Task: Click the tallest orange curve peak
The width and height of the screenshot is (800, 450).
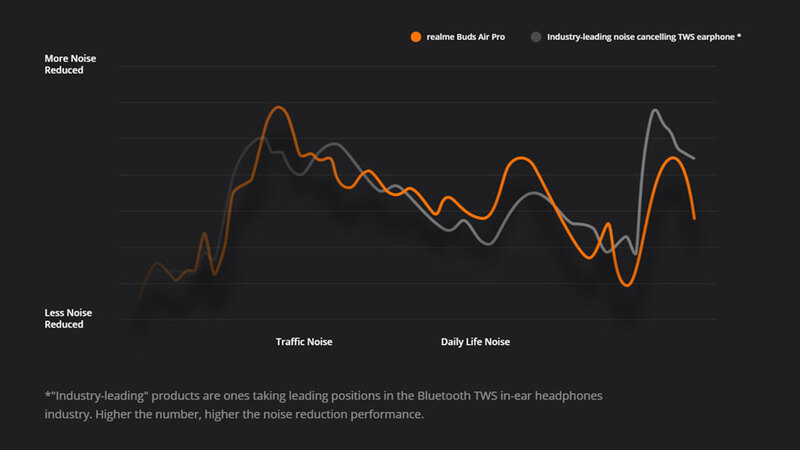Action: (x=279, y=107)
